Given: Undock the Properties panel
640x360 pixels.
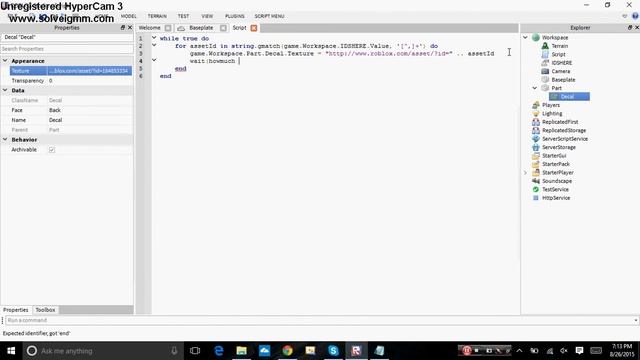Looking at the screenshot, I should point(122,27).
